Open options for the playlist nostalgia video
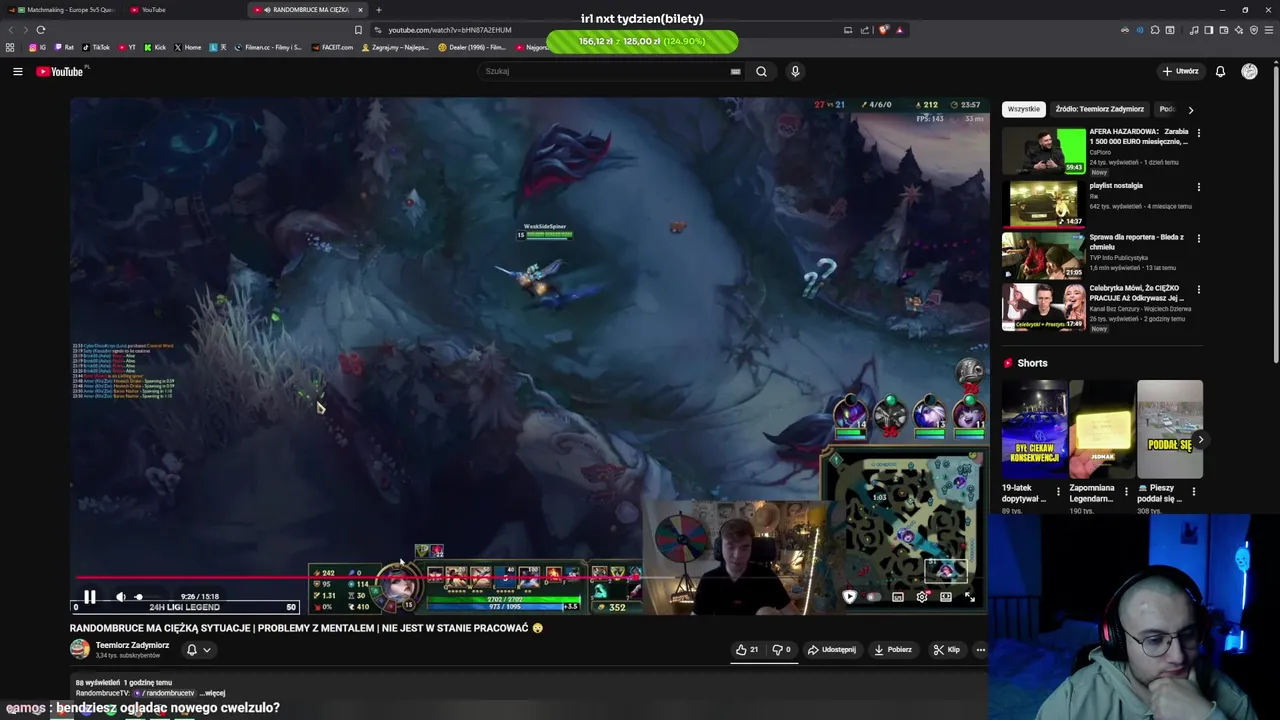The height and width of the screenshot is (720, 1280). pyautogui.click(x=1198, y=186)
